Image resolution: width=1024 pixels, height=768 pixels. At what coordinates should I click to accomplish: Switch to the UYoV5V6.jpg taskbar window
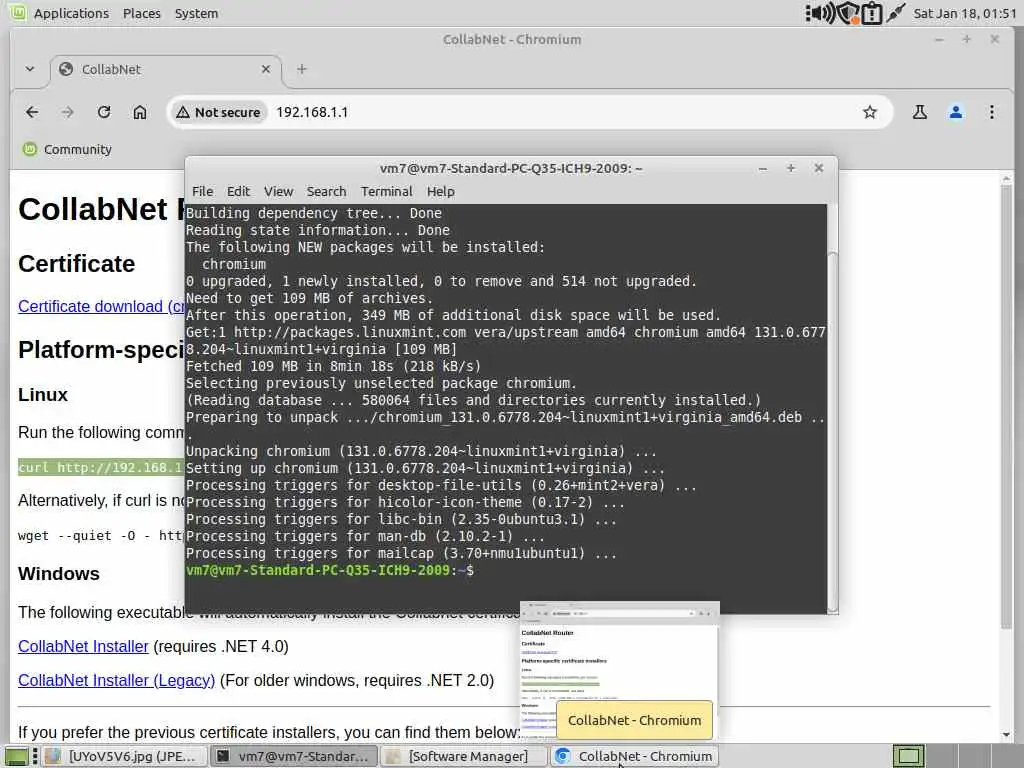[124, 756]
